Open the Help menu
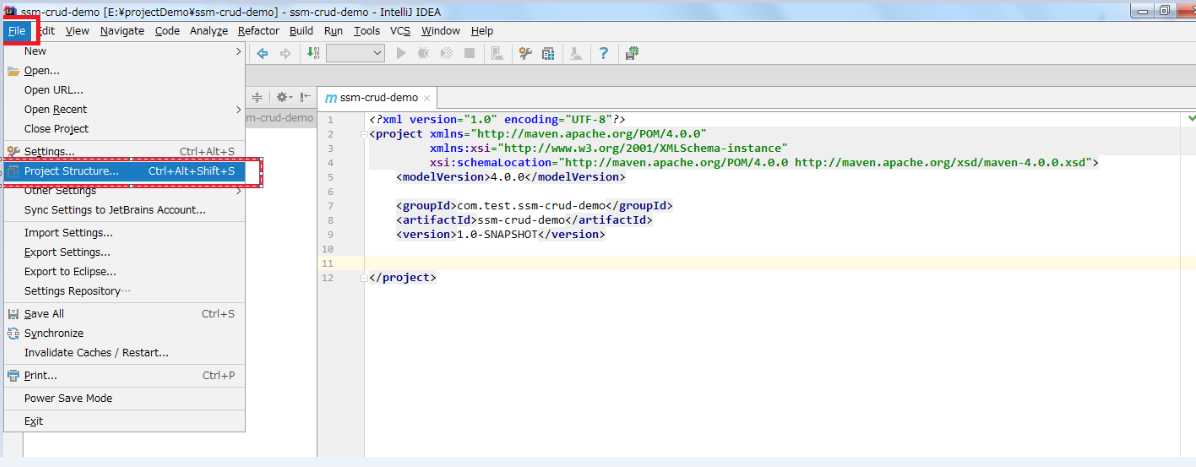This screenshot has width=1196, height=467. (482, 31)
